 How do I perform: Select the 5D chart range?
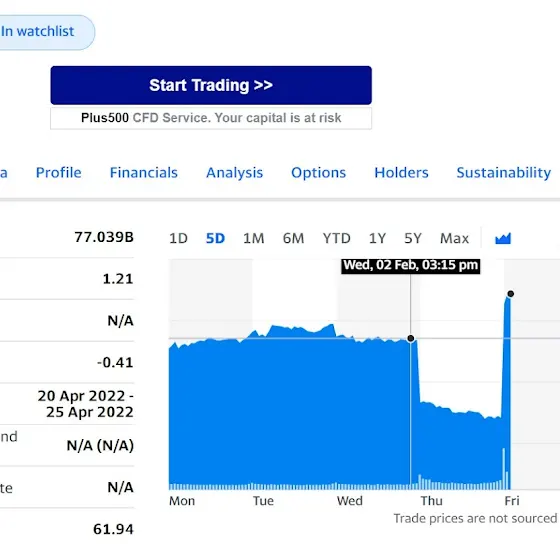pyautogui.click(x=215, y=238)
